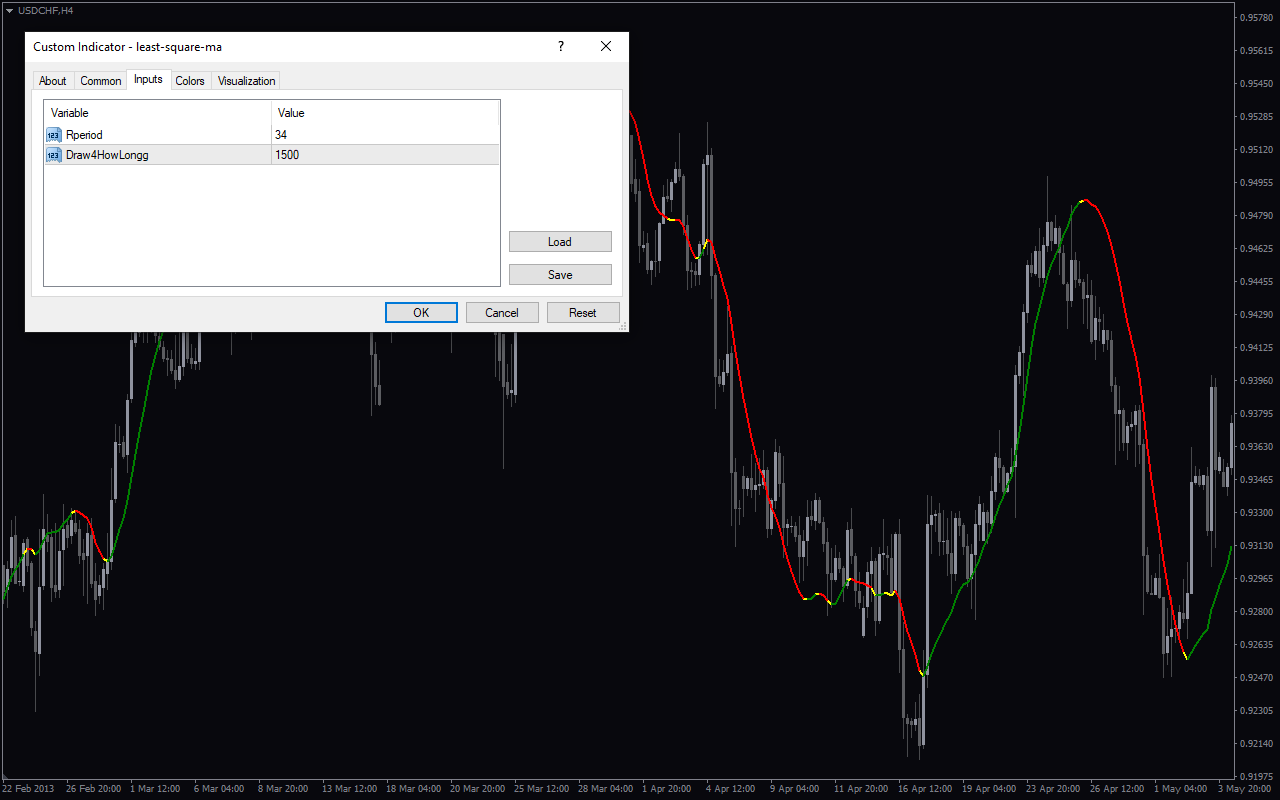Click the help question mark button

point(561,46)
